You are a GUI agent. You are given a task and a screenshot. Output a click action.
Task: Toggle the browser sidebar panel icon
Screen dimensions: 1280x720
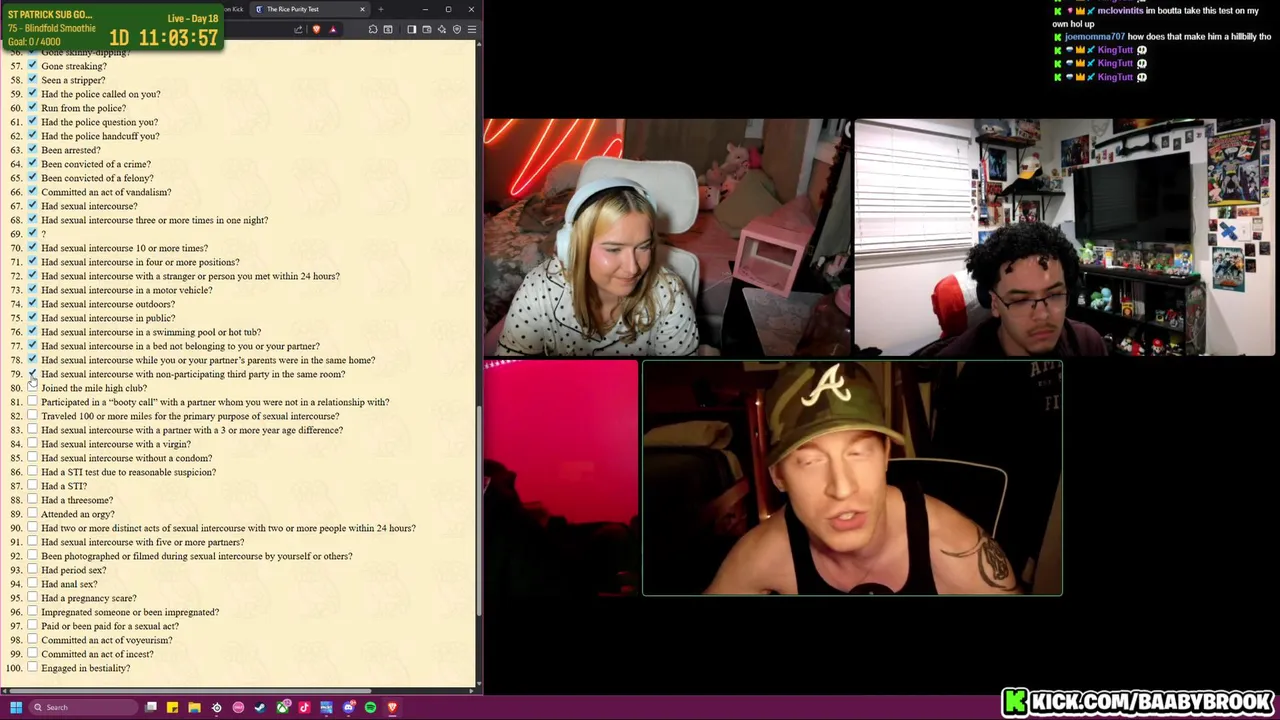click(411, 29)
